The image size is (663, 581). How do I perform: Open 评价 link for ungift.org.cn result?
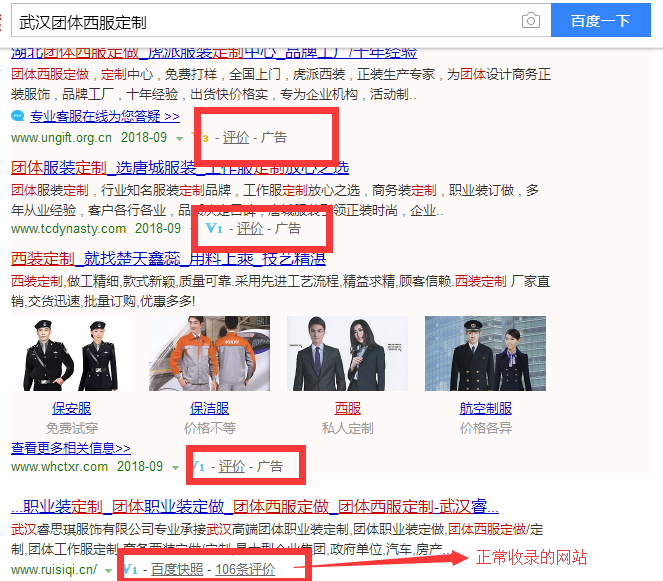(236, 137)
